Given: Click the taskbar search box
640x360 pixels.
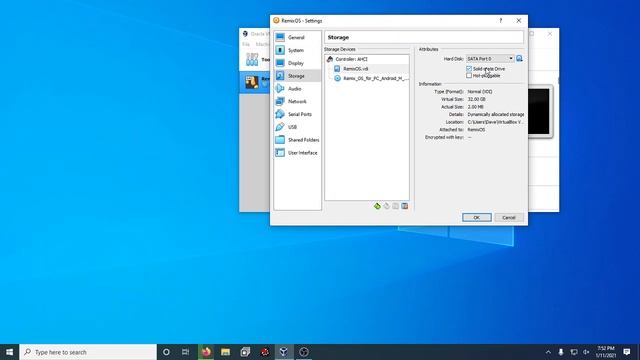Looking at the screenshot, I should [x=88, y=352].
